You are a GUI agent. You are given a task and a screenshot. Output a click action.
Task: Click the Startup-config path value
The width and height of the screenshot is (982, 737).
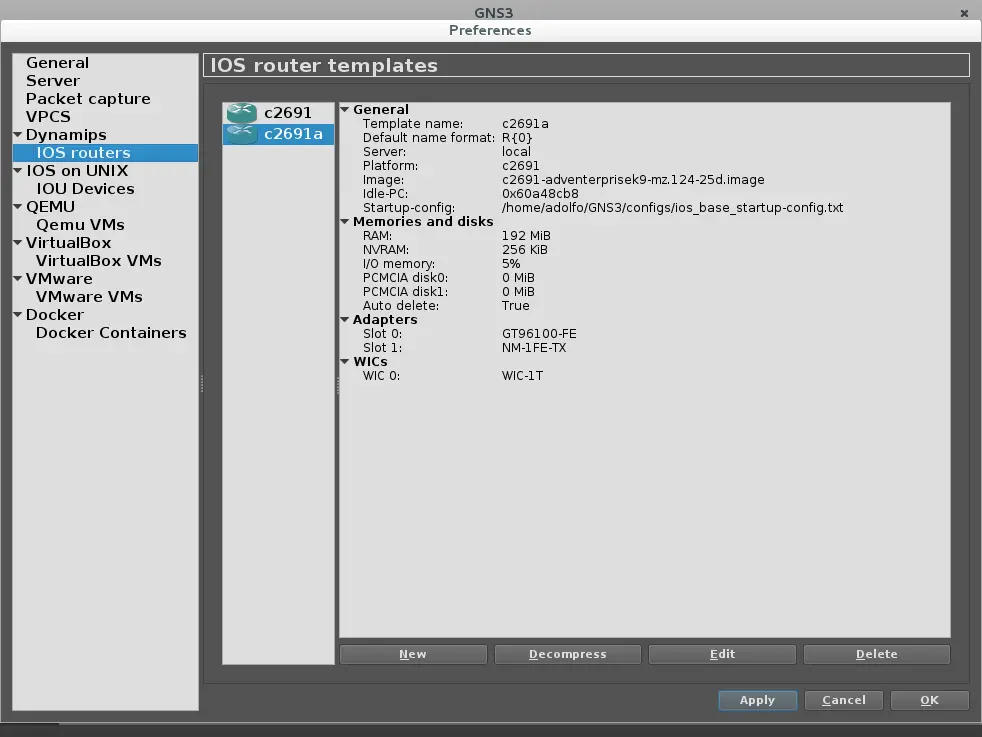pos(673,208)
